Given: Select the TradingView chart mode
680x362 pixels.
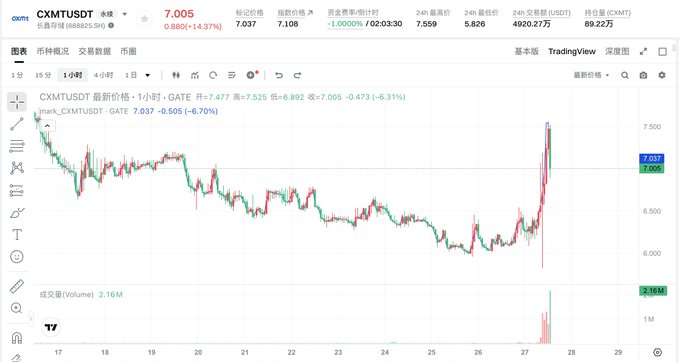Looking at the screenshot, I should pyautogui.click(x=572, y=52).
